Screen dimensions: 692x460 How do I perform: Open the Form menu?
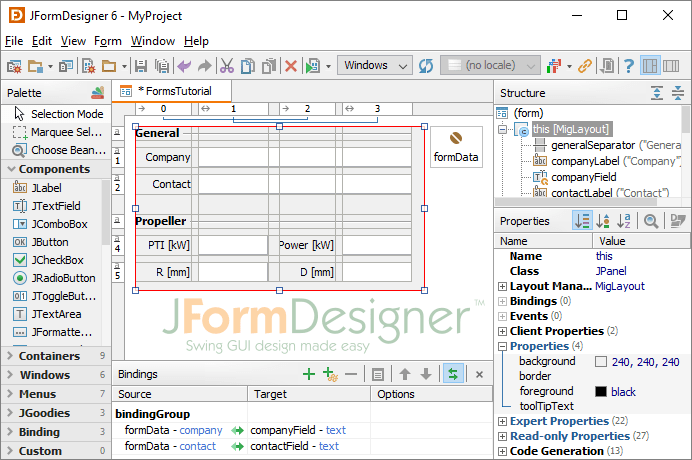tap(108, 41)
